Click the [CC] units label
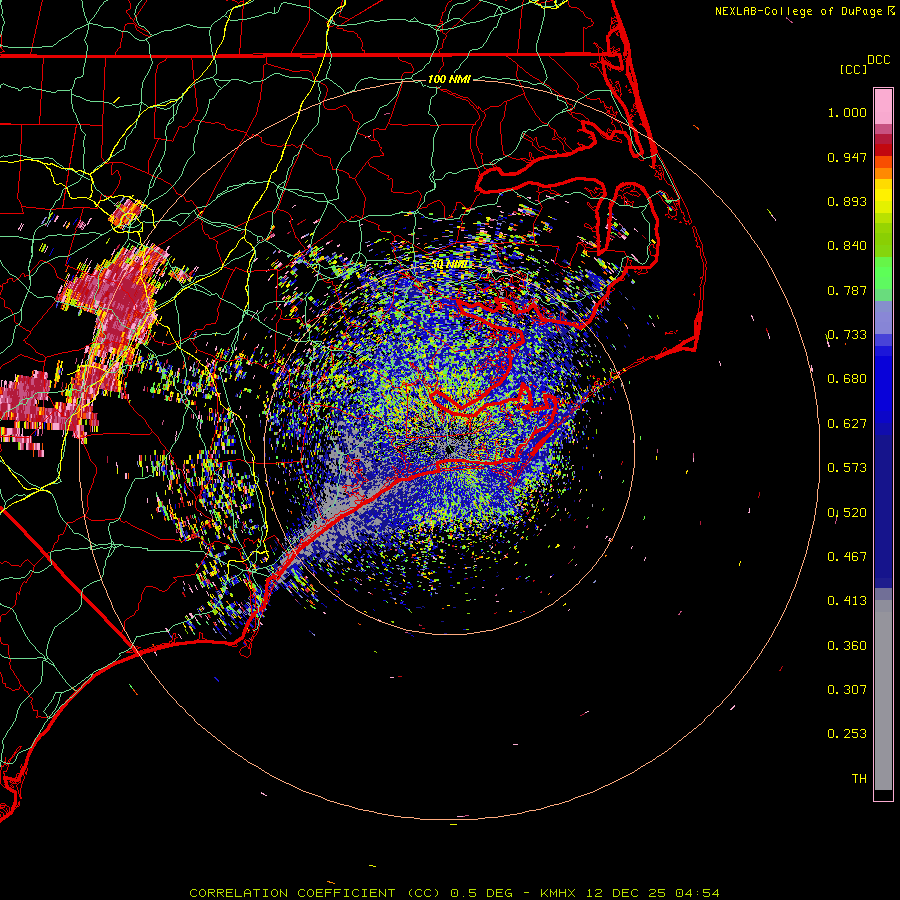Viewport: 900px width, 900px height. pos(853,69)
